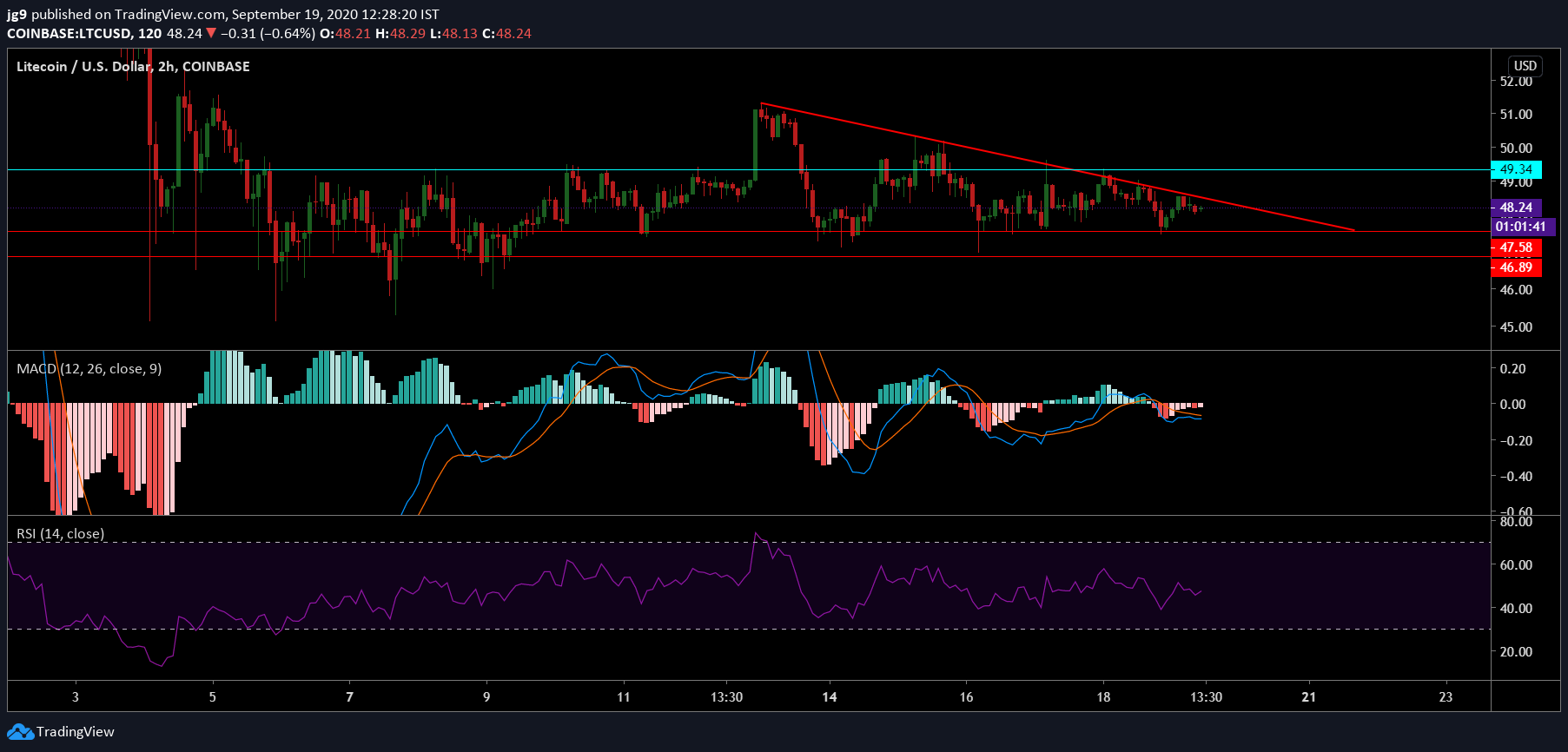The width and height of the screenshot is (1568, 752).
Task: Click the RSI 80.00 scale label
Action: (1516, 522)
